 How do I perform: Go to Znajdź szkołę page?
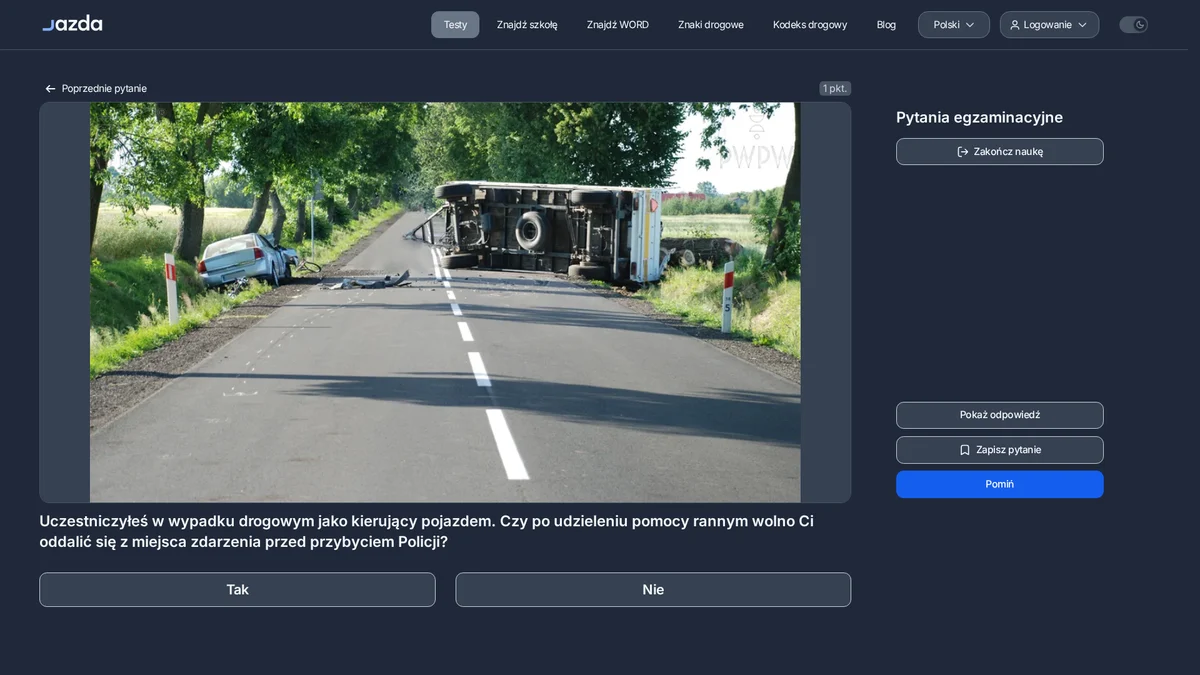tap(527, 25)
